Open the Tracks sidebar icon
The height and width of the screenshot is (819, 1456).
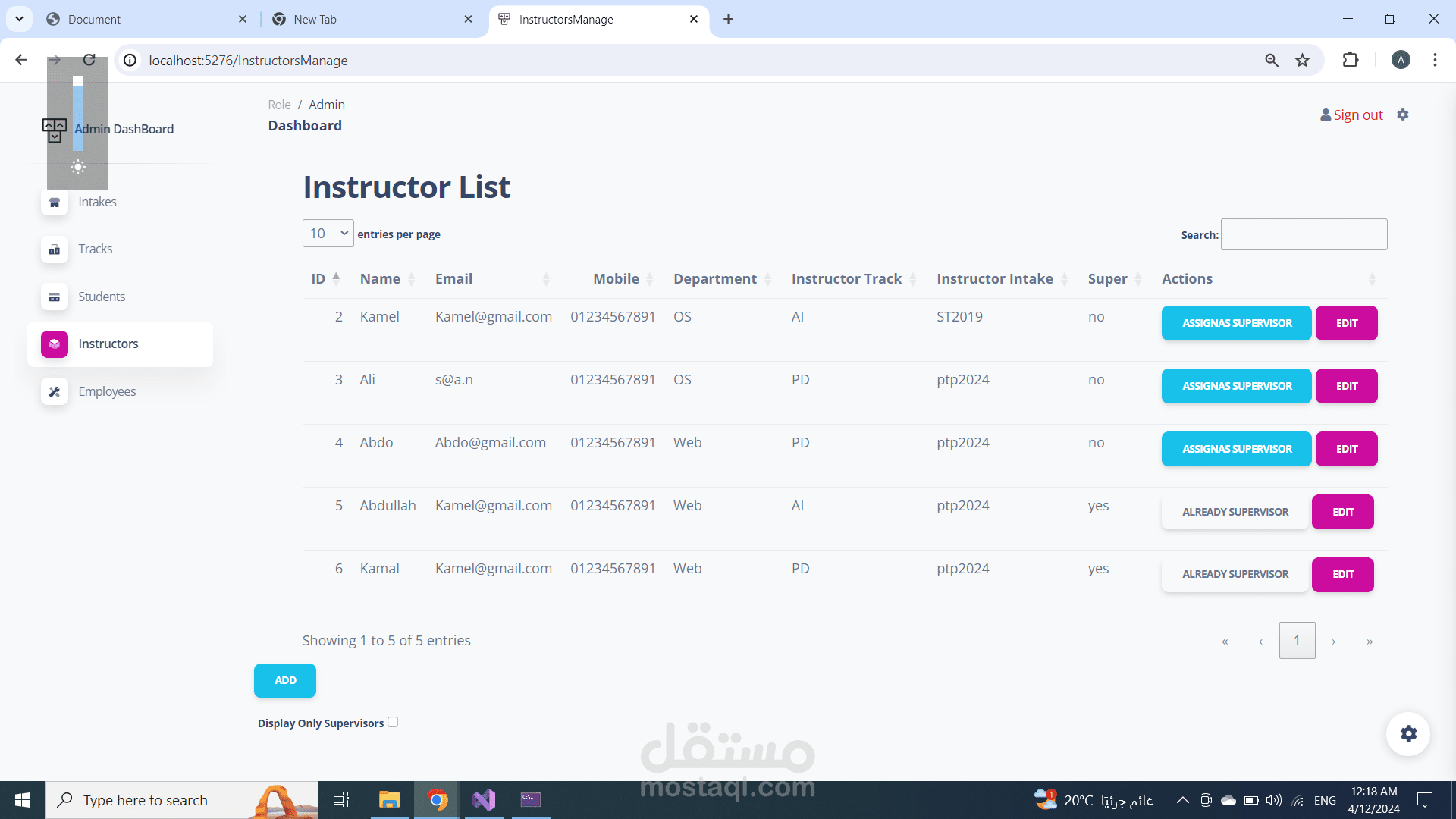[55, 249]
